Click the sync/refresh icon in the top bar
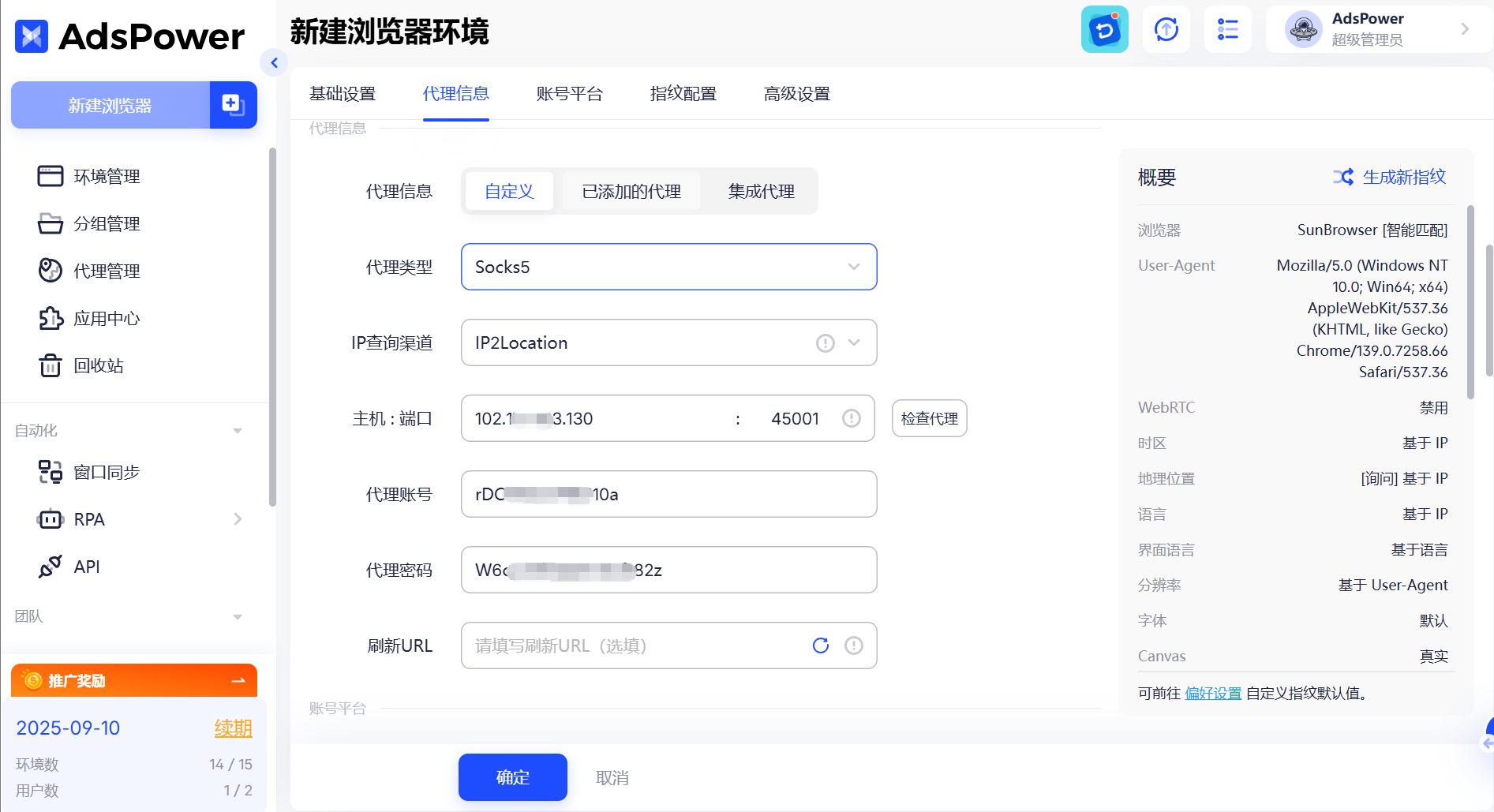Viewport: 1494px width, 812px height. [x=1166, y=29]
